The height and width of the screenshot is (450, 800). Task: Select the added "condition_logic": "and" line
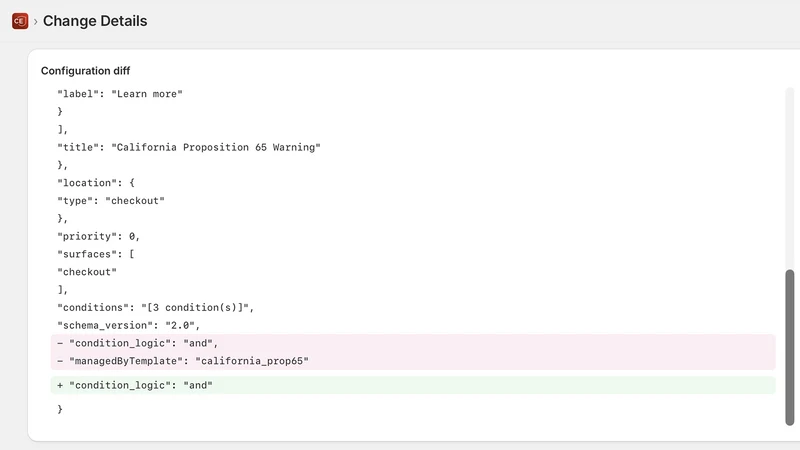point(413,385)
